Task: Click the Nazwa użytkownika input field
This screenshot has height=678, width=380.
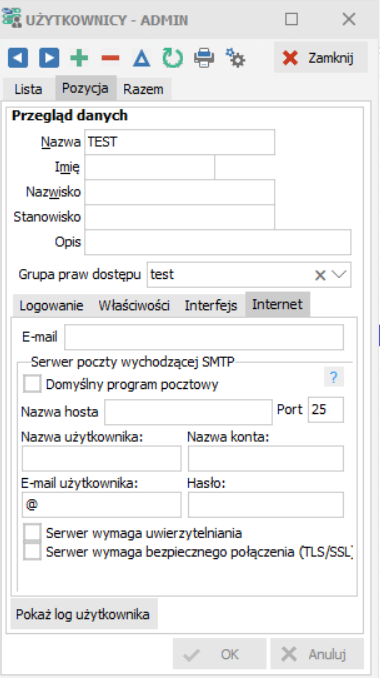Action: (x=102, y=459)
